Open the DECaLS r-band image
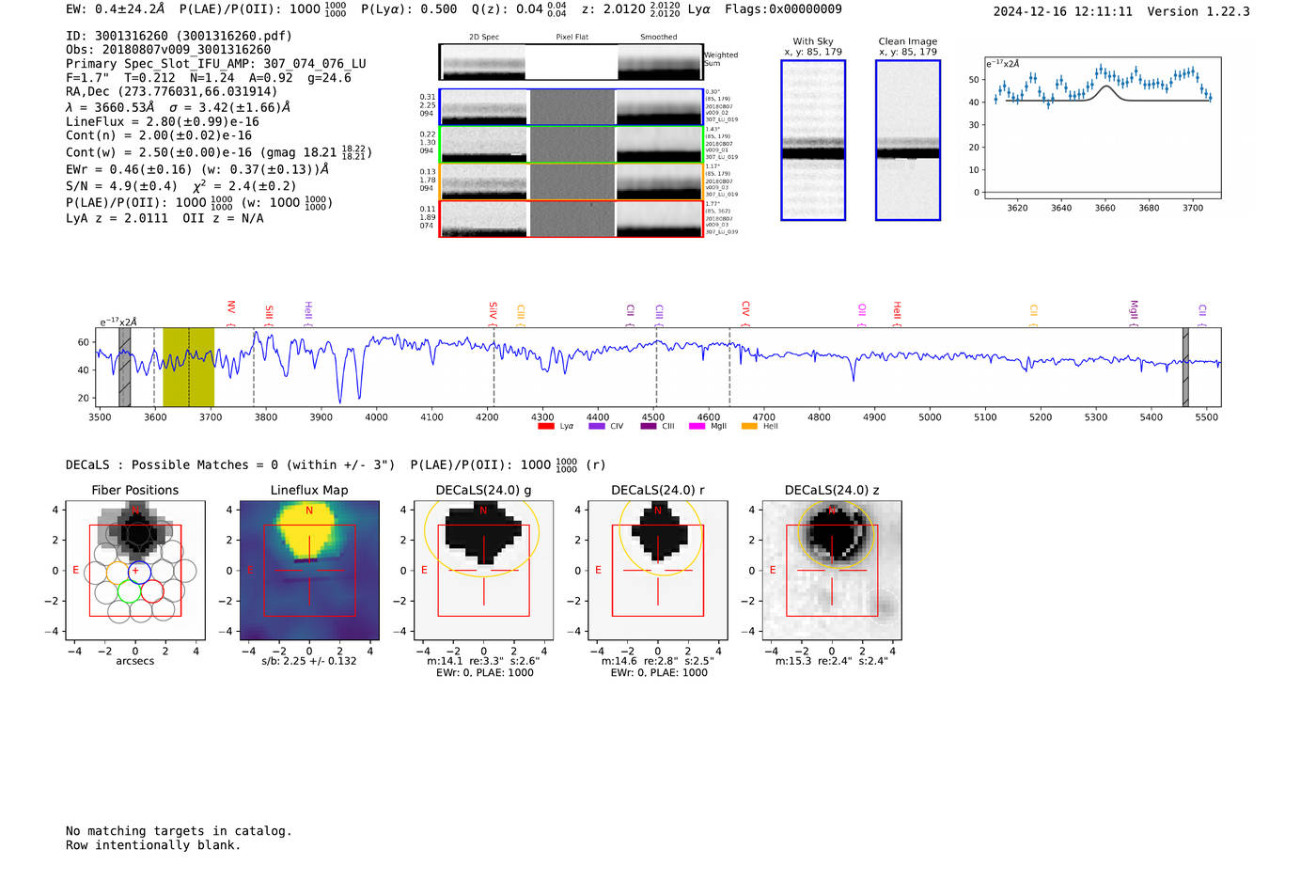1316x896 pixels. [x=658, y=570]
